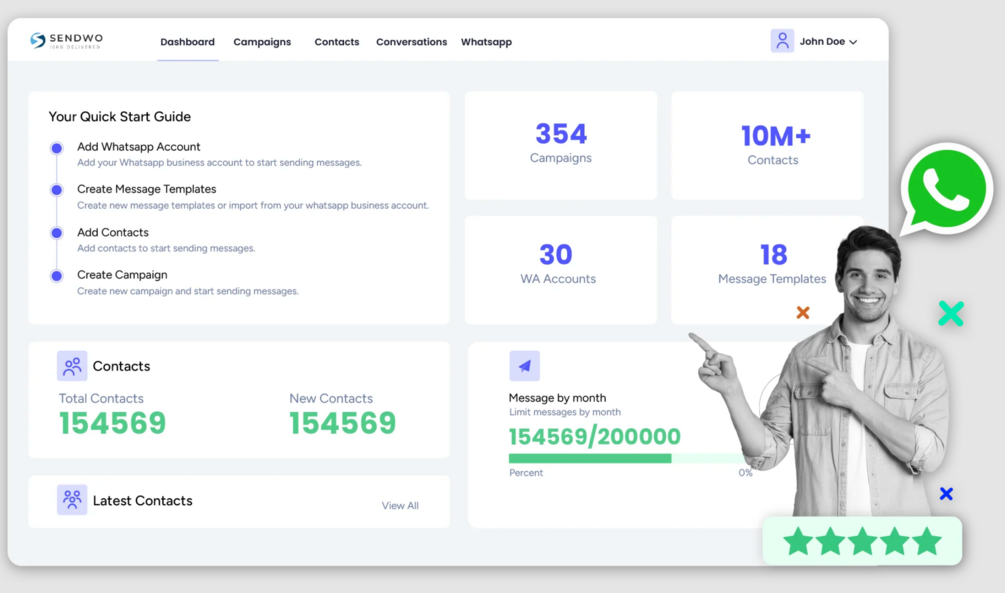Screen dimensions: 1005x593
Task: Click the 0% percent value
Action: pos(745,472)
